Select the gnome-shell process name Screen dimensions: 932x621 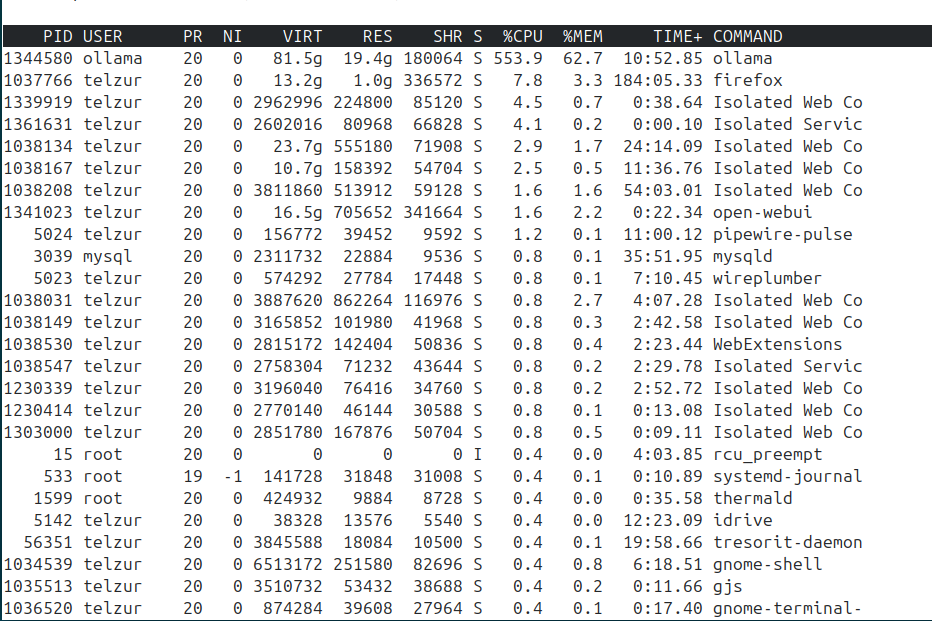[x=767, y=564]
